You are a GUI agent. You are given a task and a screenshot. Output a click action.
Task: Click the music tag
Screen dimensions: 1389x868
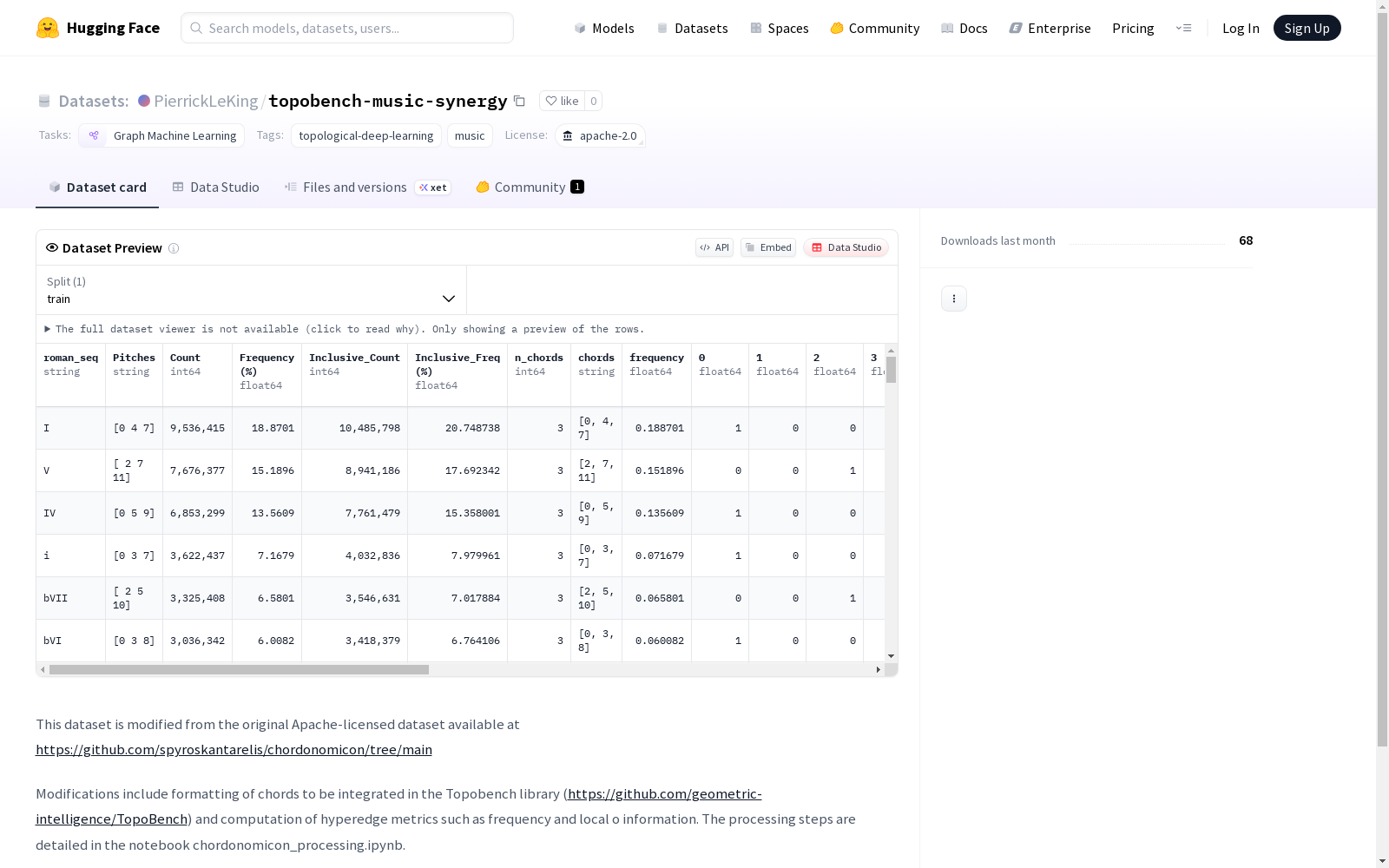(x=470, y=135)
